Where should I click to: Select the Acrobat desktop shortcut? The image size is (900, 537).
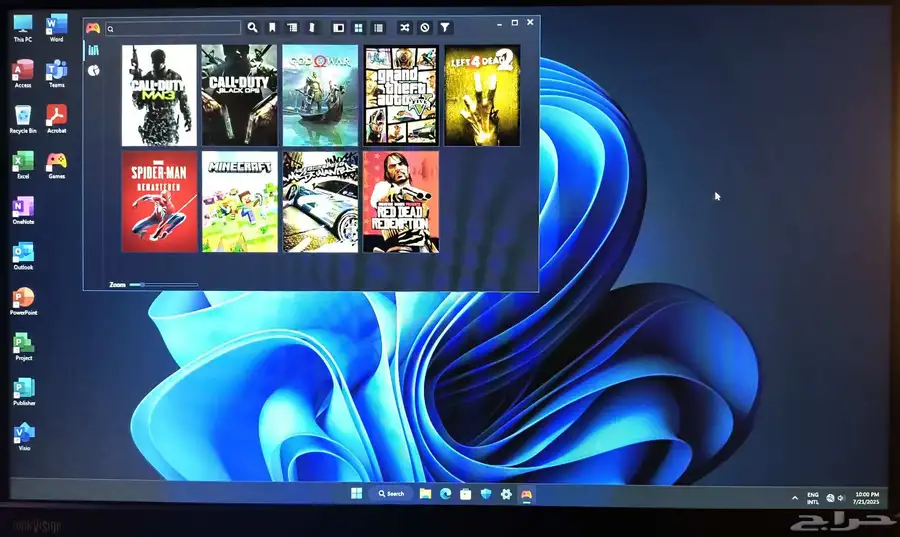click(56, 119)
